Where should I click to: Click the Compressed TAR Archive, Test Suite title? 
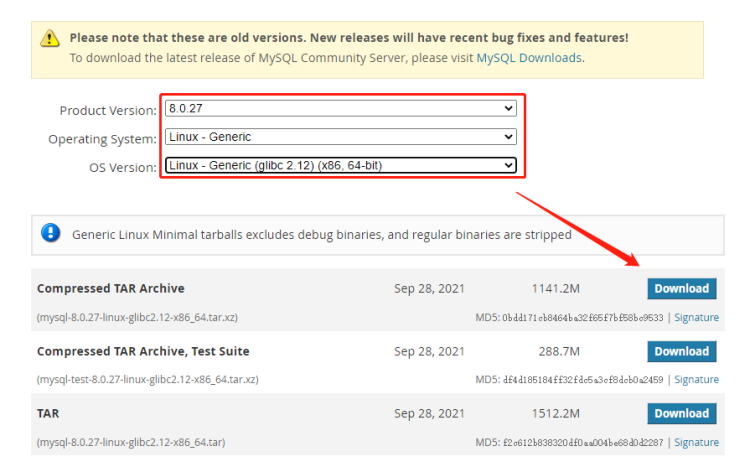[x=143, y=351]
